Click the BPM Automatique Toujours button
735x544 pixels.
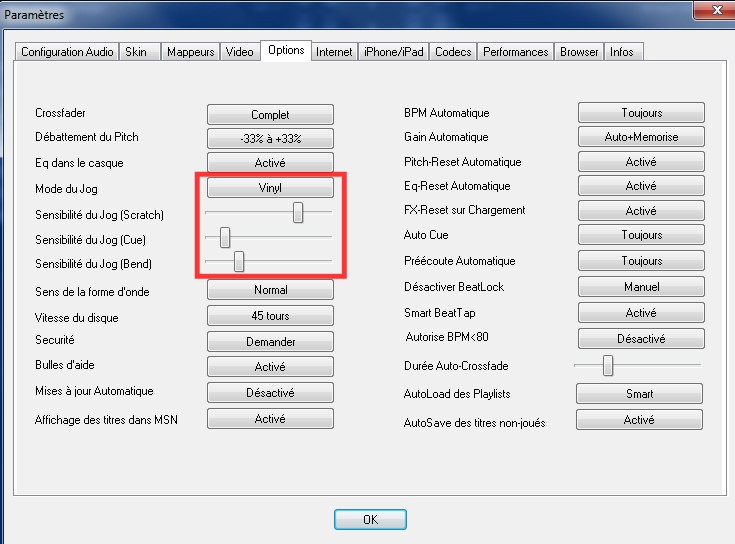(641, 113)
